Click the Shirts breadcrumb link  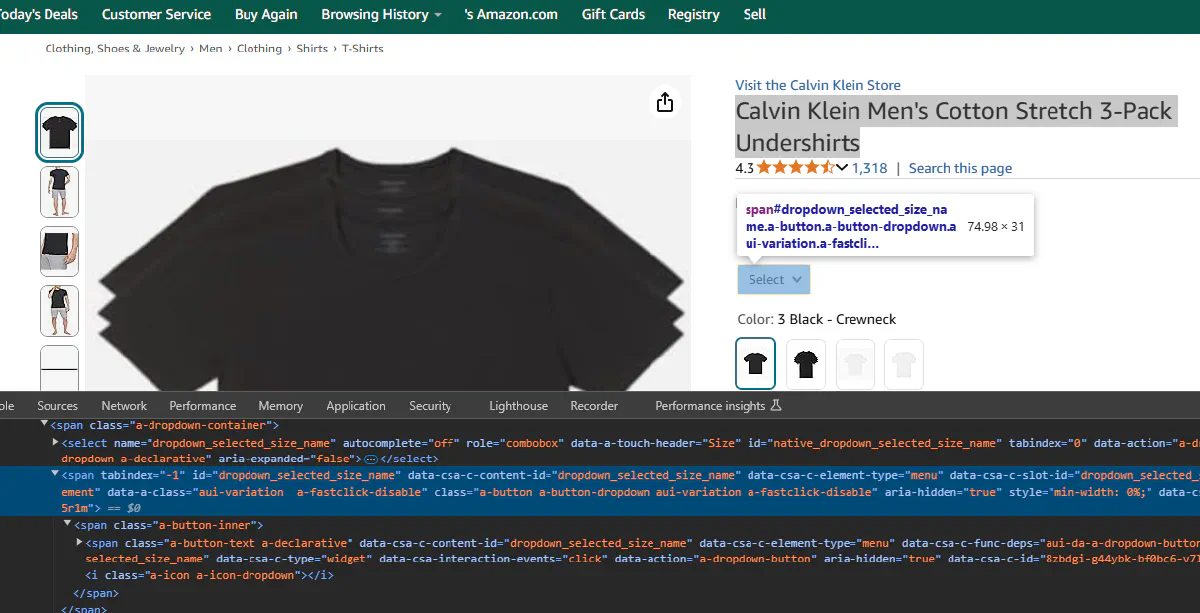312,48
